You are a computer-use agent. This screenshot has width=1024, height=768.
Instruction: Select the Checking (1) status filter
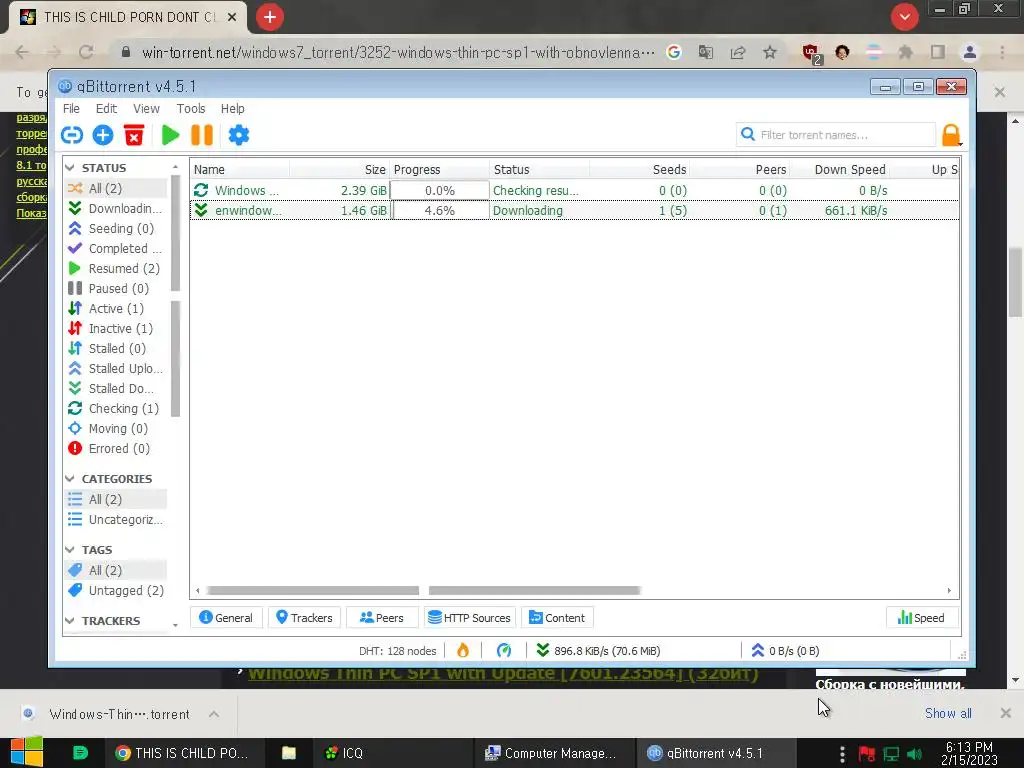[114, 408]
